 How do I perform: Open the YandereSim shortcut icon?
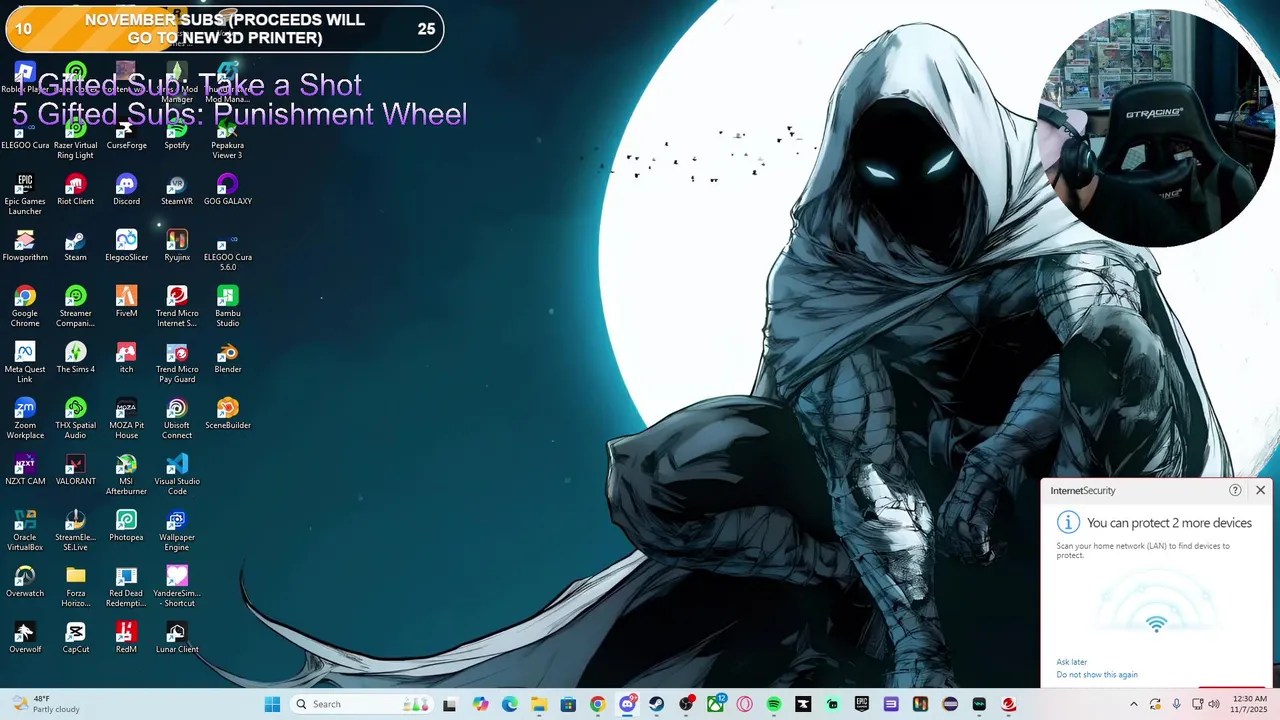point(177,587)
